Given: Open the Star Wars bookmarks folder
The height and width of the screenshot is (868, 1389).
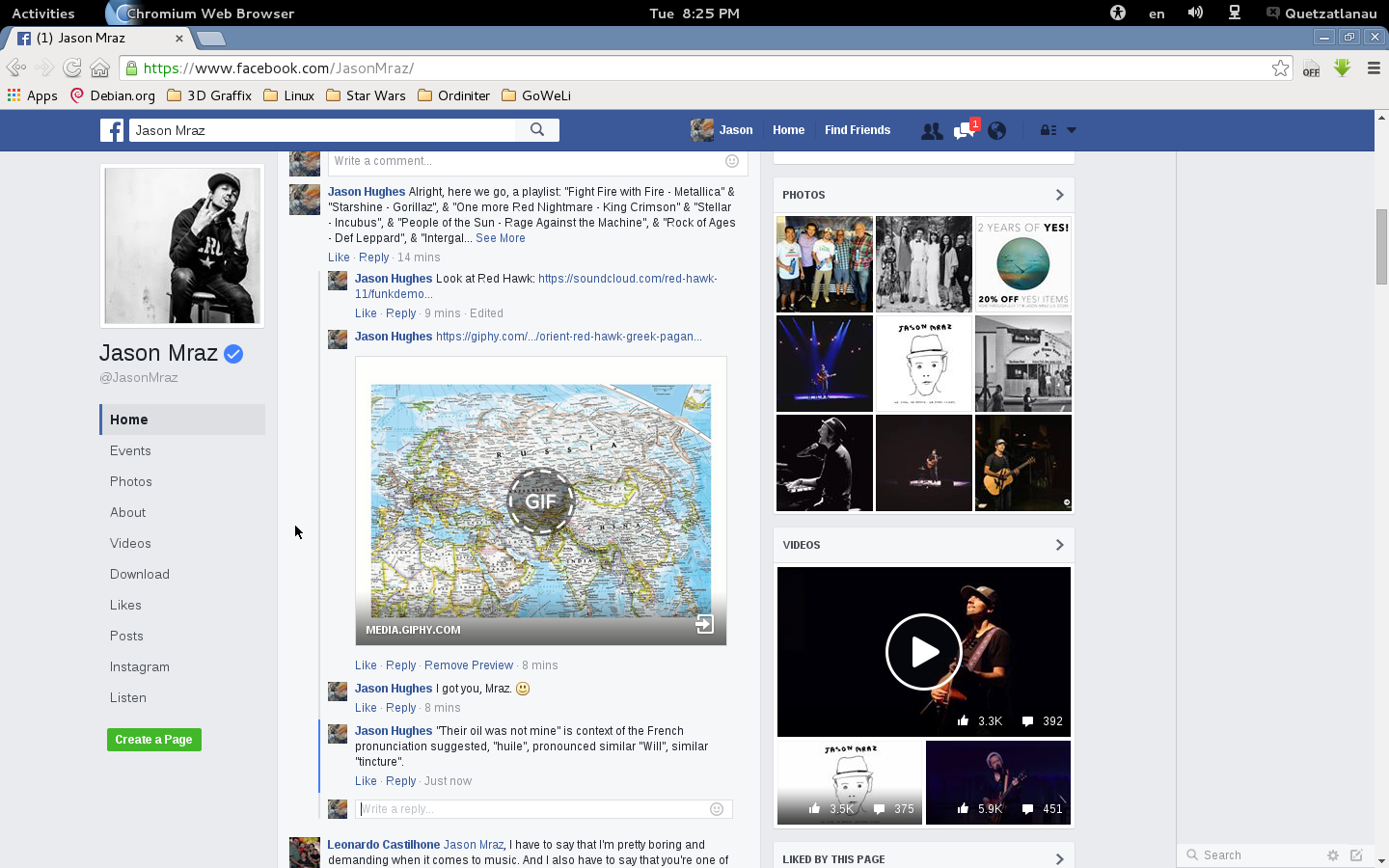Looking at the screenshot, I should click(x=366, y=95).
